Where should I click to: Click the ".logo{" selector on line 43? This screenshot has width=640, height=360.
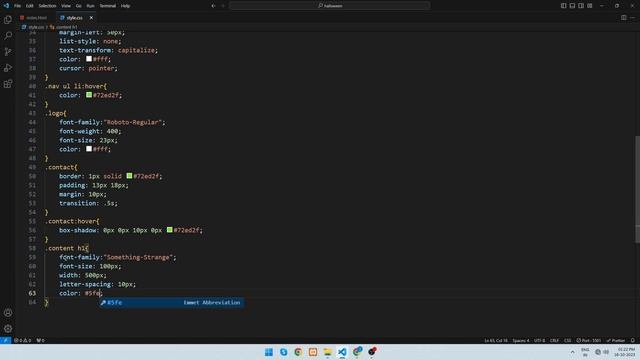pos(56,113)
